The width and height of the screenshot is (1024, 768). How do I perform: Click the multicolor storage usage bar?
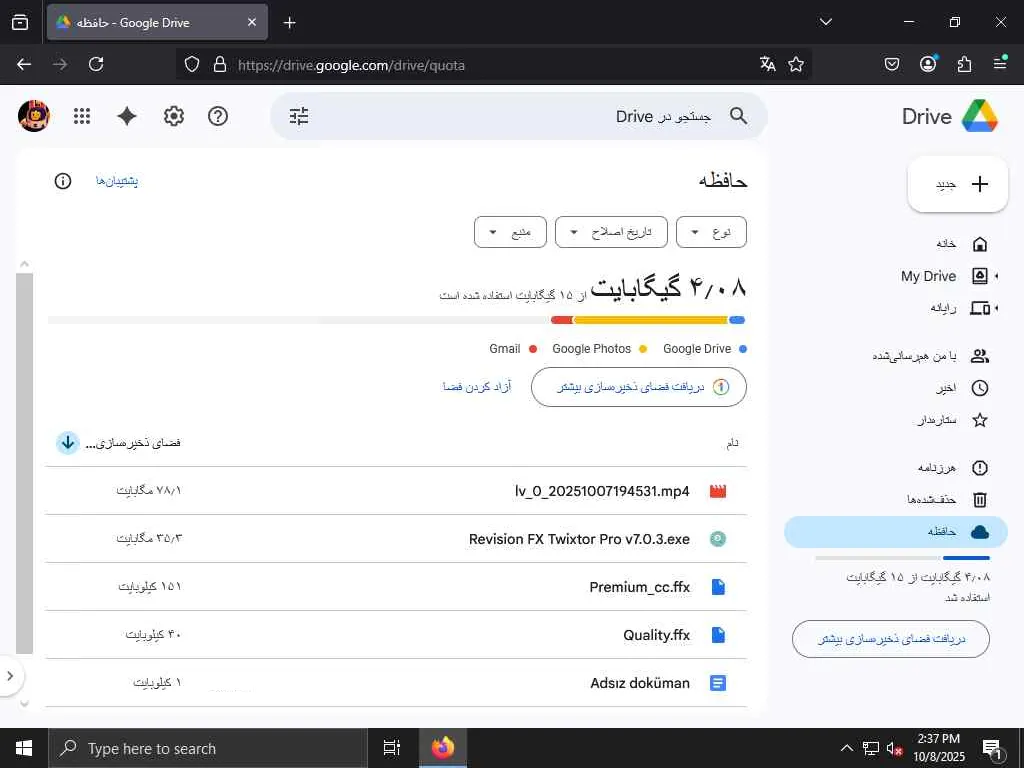396,320
